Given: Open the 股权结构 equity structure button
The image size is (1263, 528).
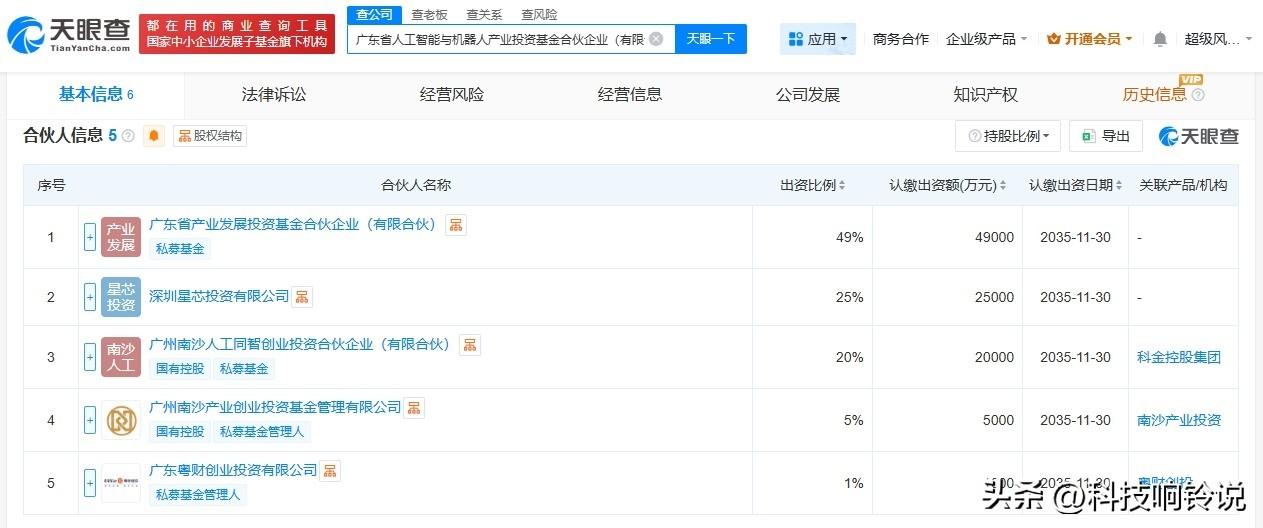Looking at the screenshot, I should 210,136.
